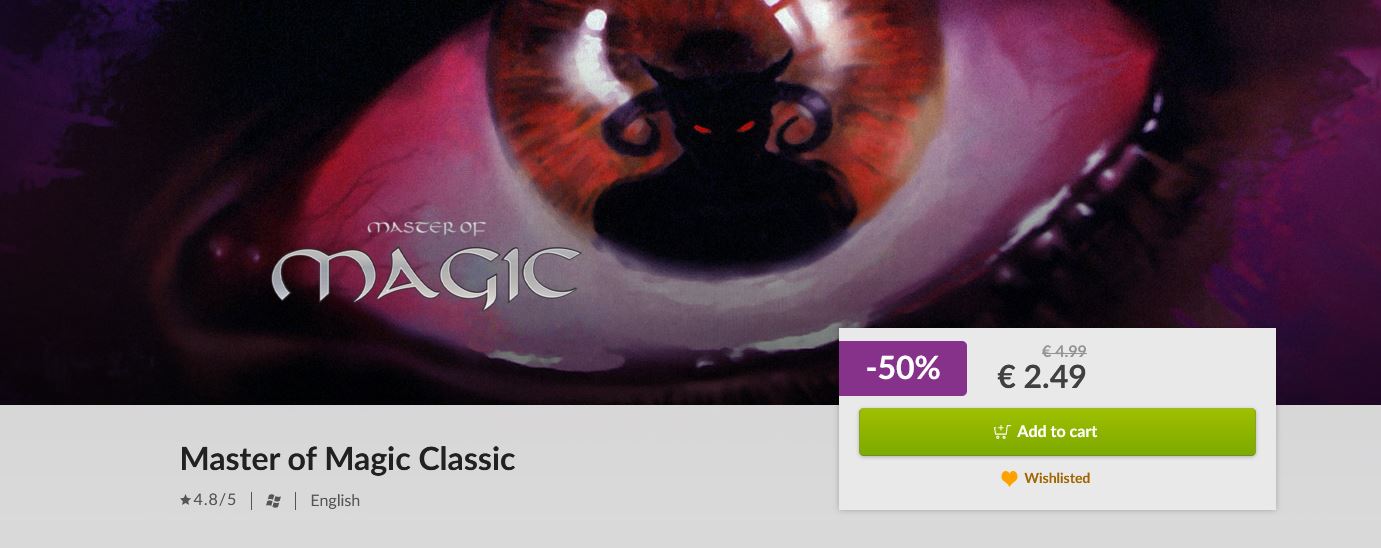Click the struck-through € 4.99 original price
Image resolution: width=1381 pixels, height=548 pixels.
coord(1064,351)
